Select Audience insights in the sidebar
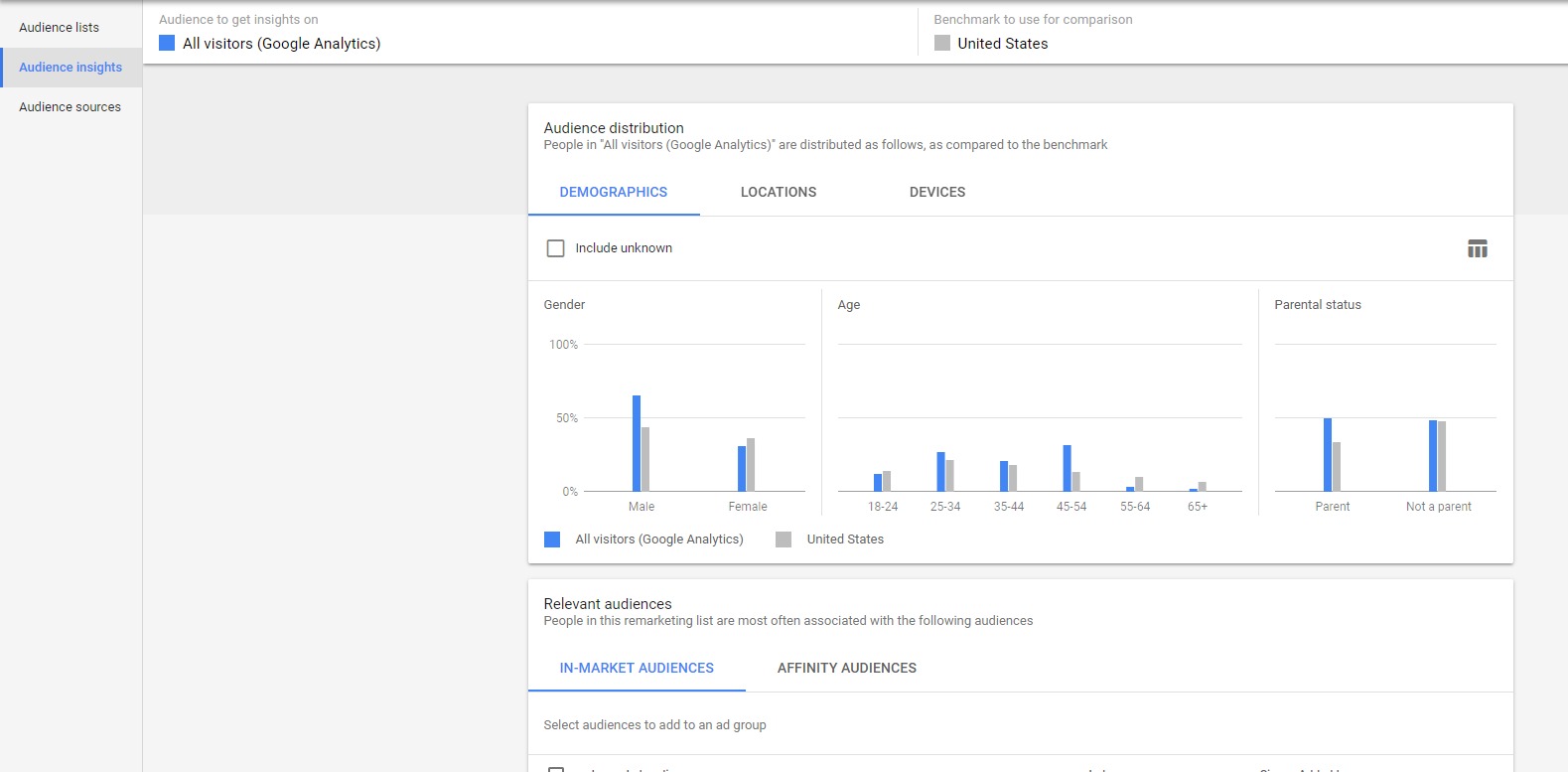The height and width of the screenshot is (772, 1568). (x=71, y=67)
